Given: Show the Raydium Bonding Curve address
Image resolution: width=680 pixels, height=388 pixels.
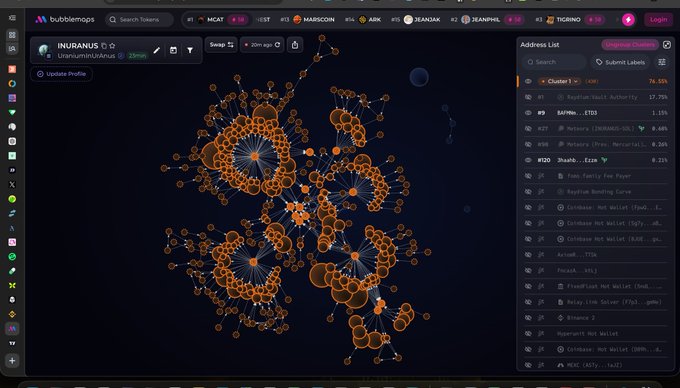Looking at the screenshot, I should [528, 192].
